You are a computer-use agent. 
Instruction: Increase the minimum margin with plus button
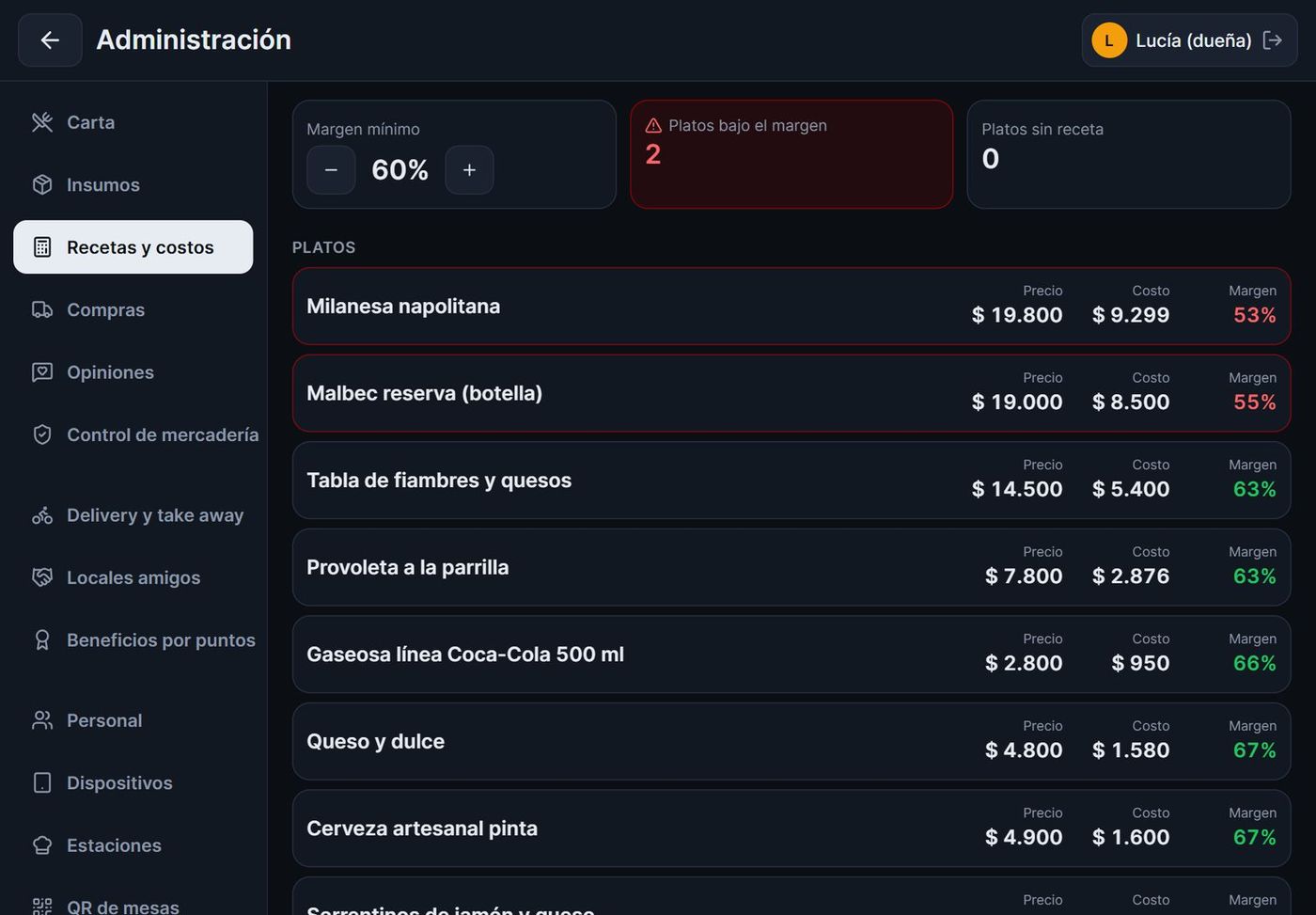coord(469,170)
